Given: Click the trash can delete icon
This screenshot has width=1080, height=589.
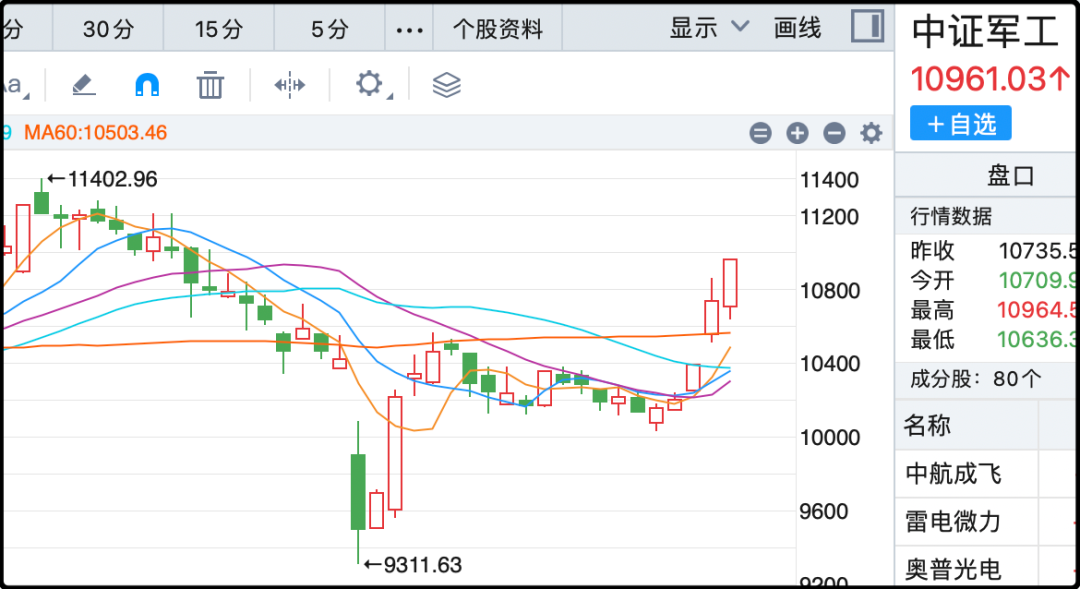Looking at the screenshot, I should (x=210, y=85).
